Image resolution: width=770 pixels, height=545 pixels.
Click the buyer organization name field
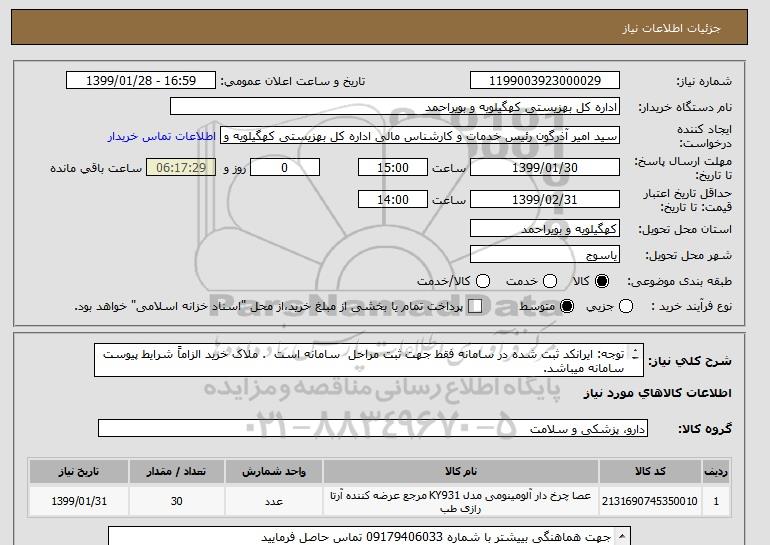click(395, 107)
